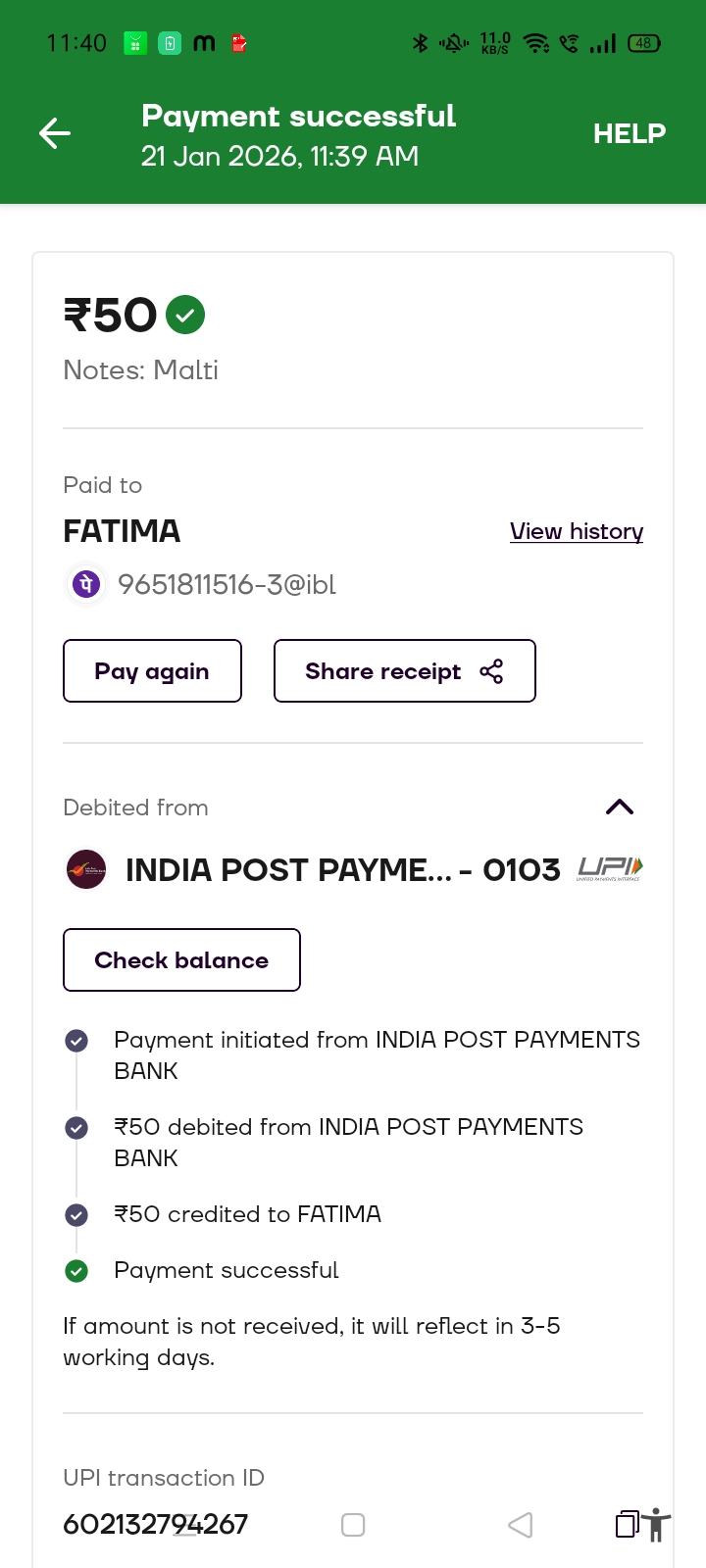706x1568 pixels.
Task: Tap the green Payment successful step checkmark
Action: point(76,1271)
